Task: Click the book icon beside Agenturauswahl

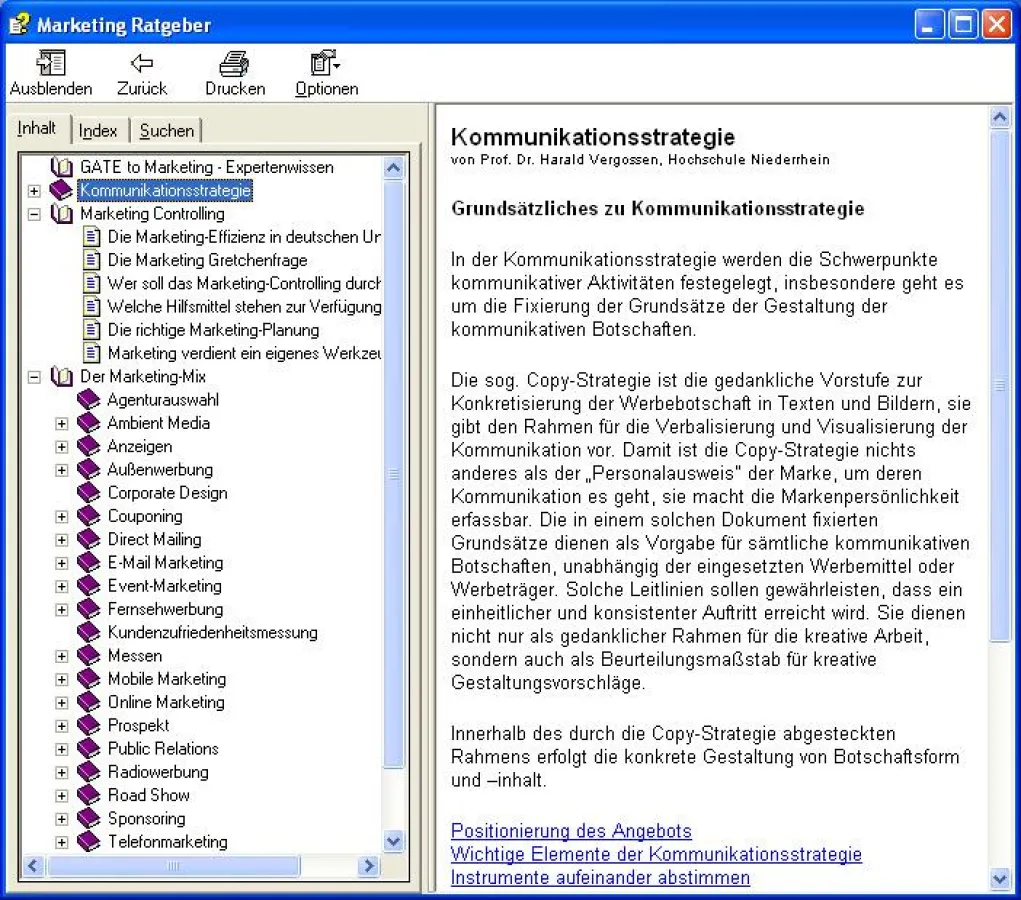Action: pos(89,400)
